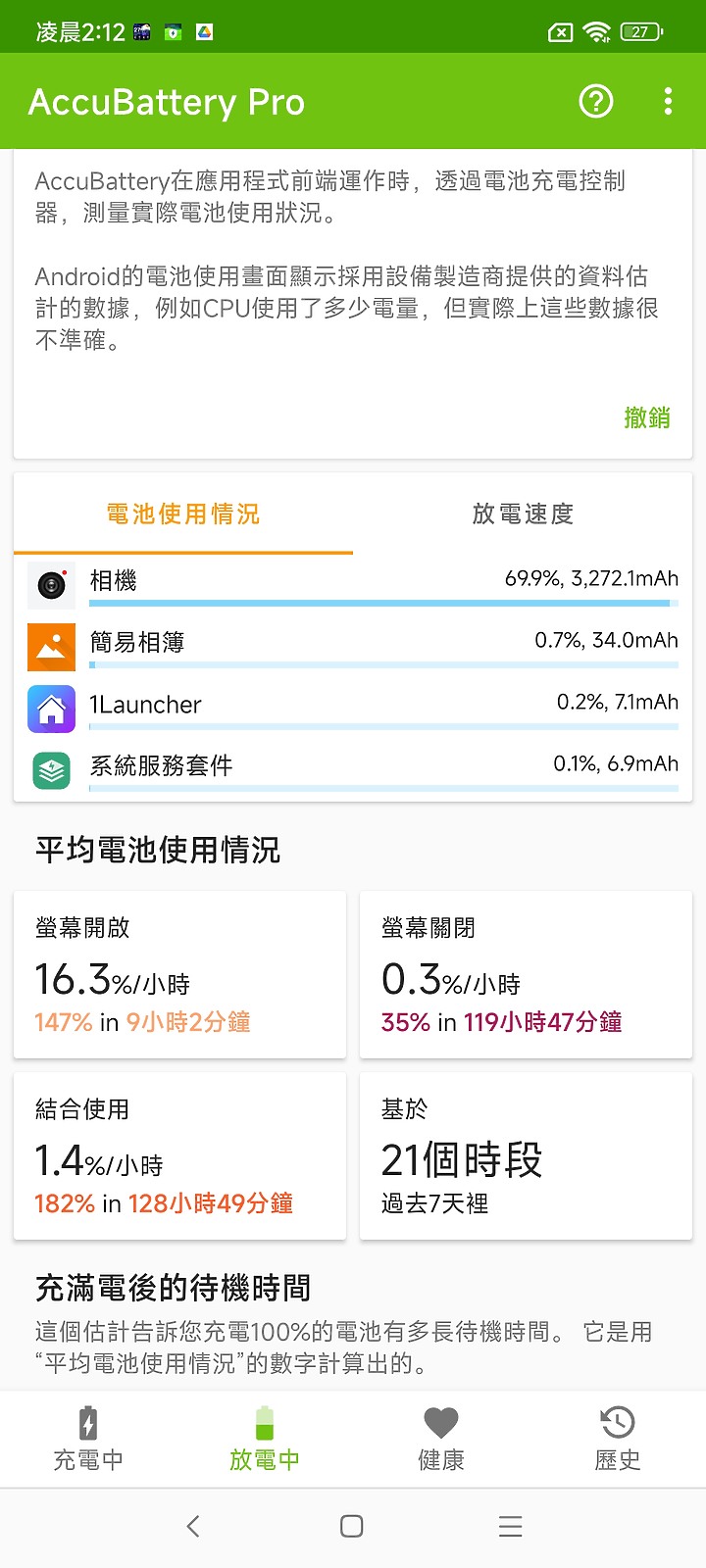Tap the 系統服務套件 green icon
Screen dimensions: 706x1568
point(51,770)
